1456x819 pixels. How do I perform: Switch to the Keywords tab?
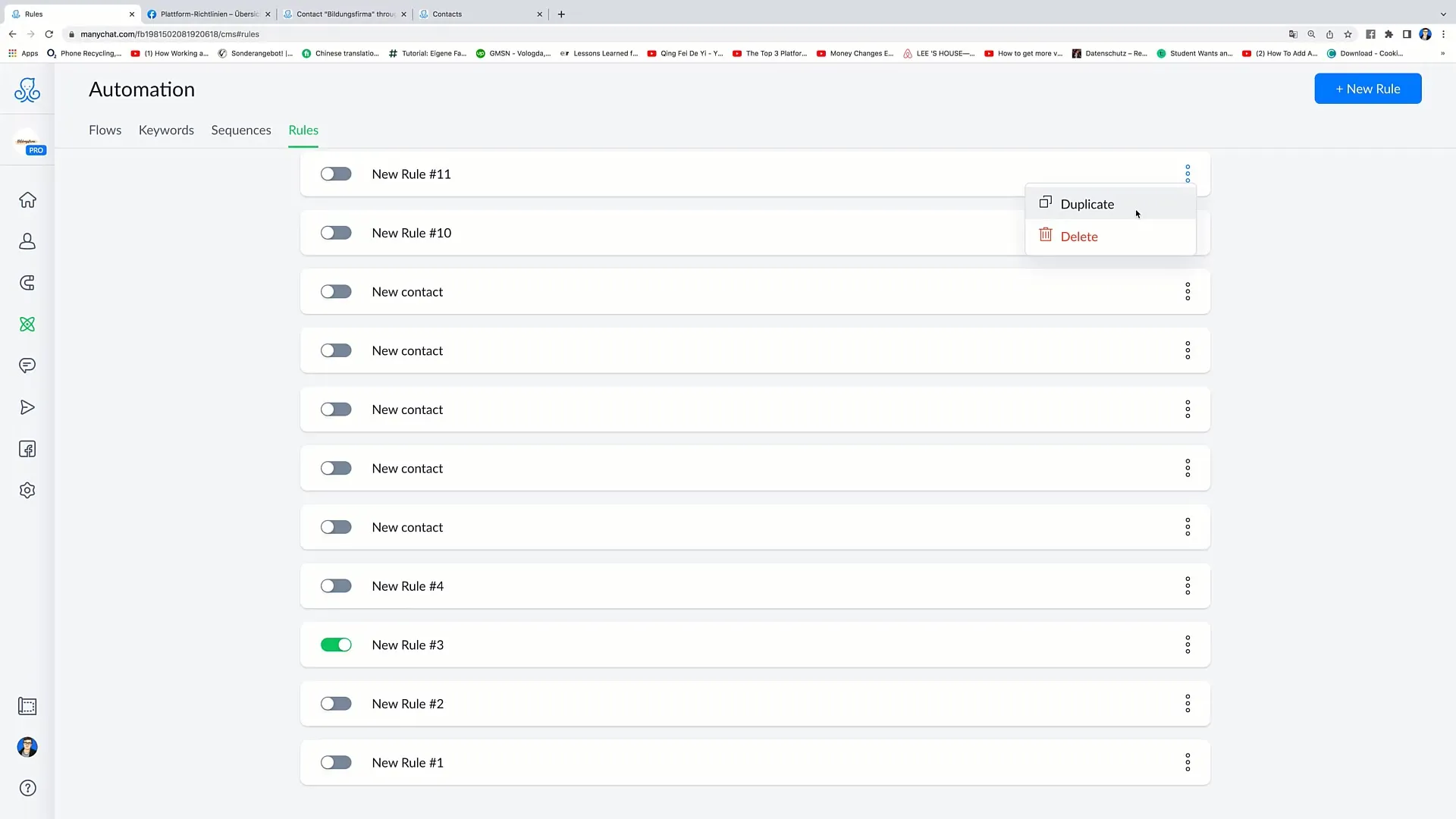[166, 130]
